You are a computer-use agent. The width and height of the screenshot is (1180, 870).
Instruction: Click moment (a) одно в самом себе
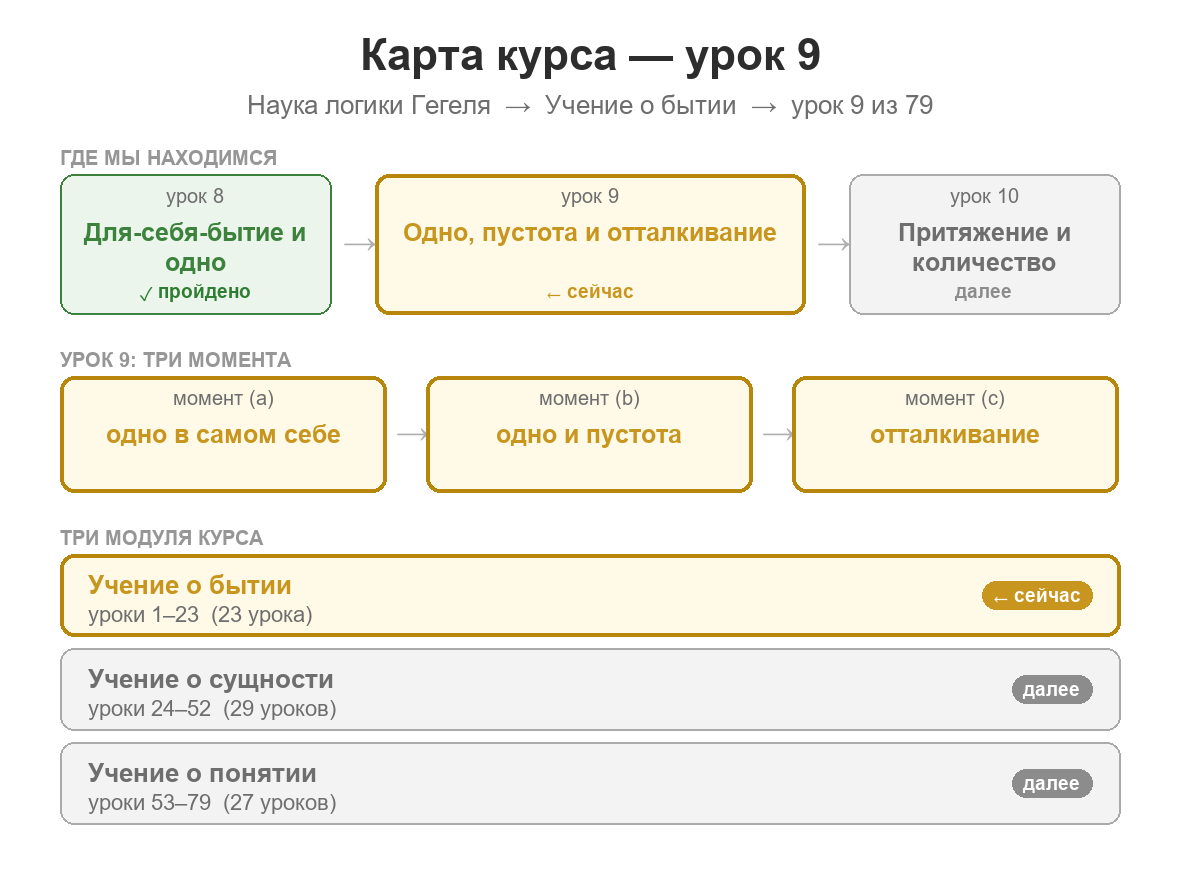[x=224, y=434]
